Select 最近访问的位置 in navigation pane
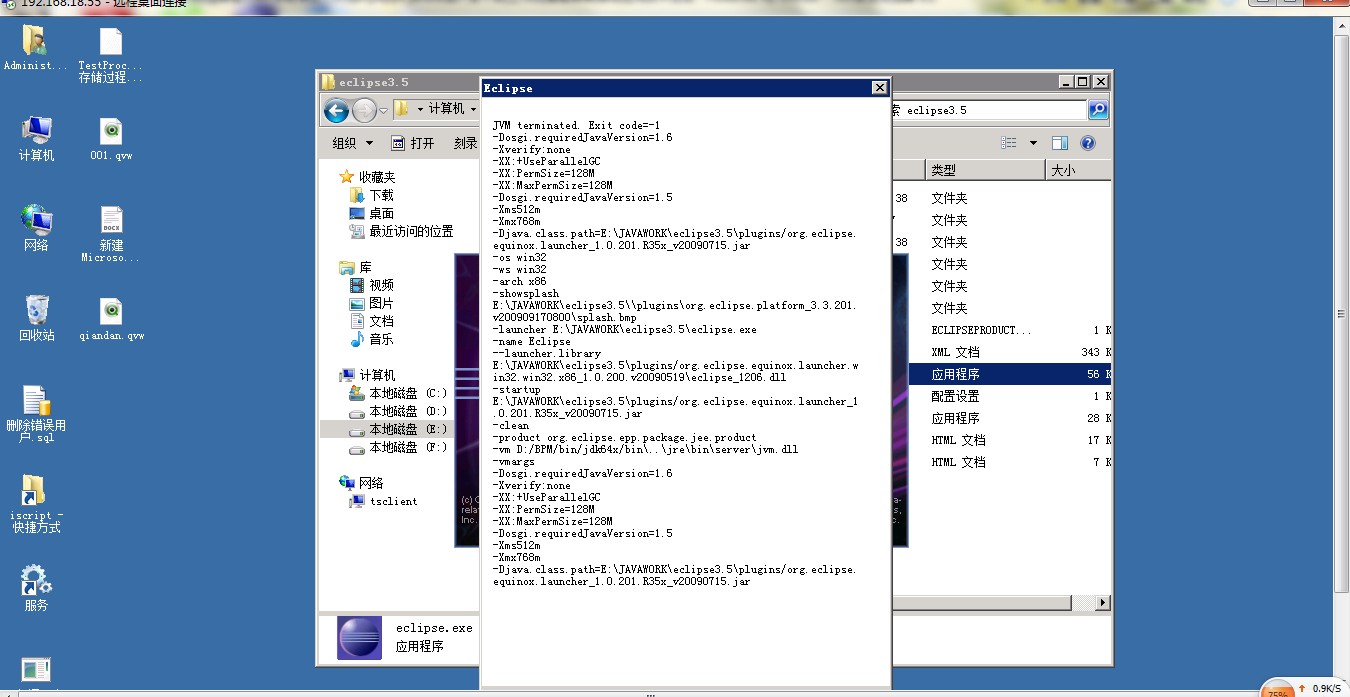Screen dimensions: 1350x697 pos(401,231)
